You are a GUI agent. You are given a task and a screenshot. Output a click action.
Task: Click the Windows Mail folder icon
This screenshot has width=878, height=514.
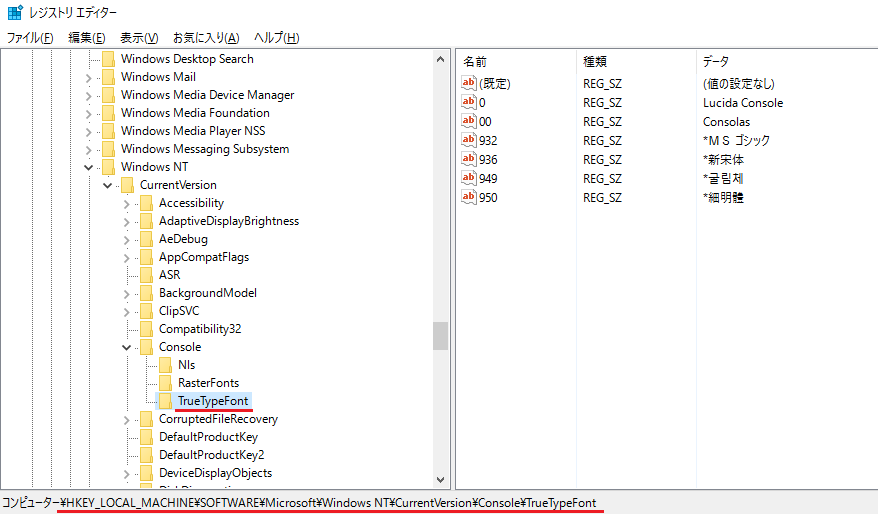108,77
